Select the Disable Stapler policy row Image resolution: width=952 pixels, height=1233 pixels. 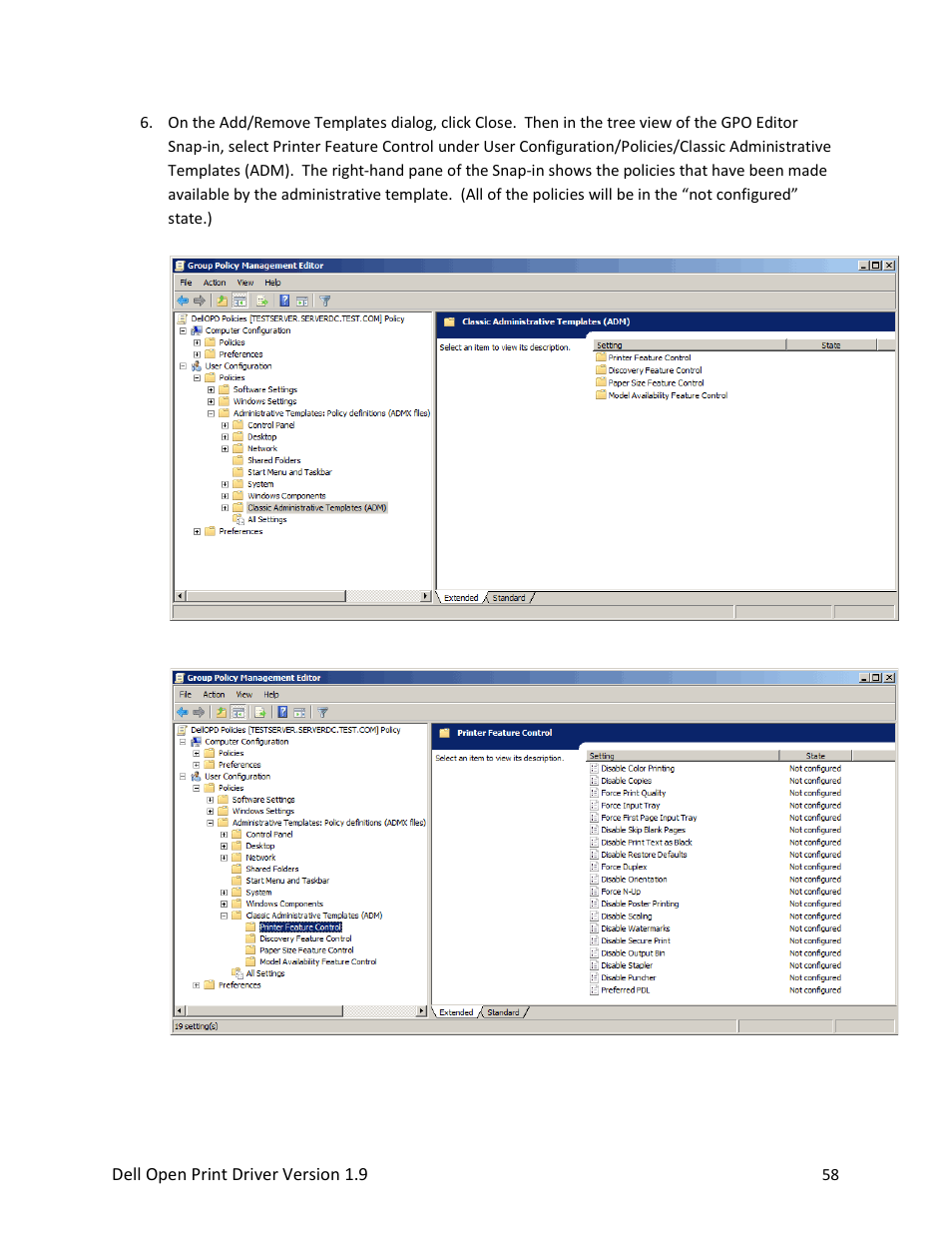716,965
